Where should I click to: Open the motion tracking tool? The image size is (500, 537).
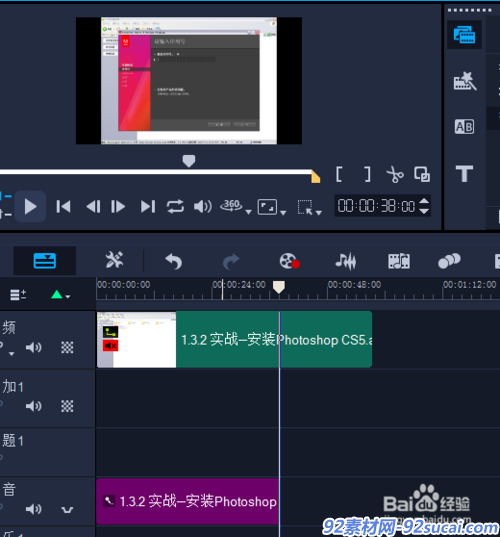(x=449, y=261)
